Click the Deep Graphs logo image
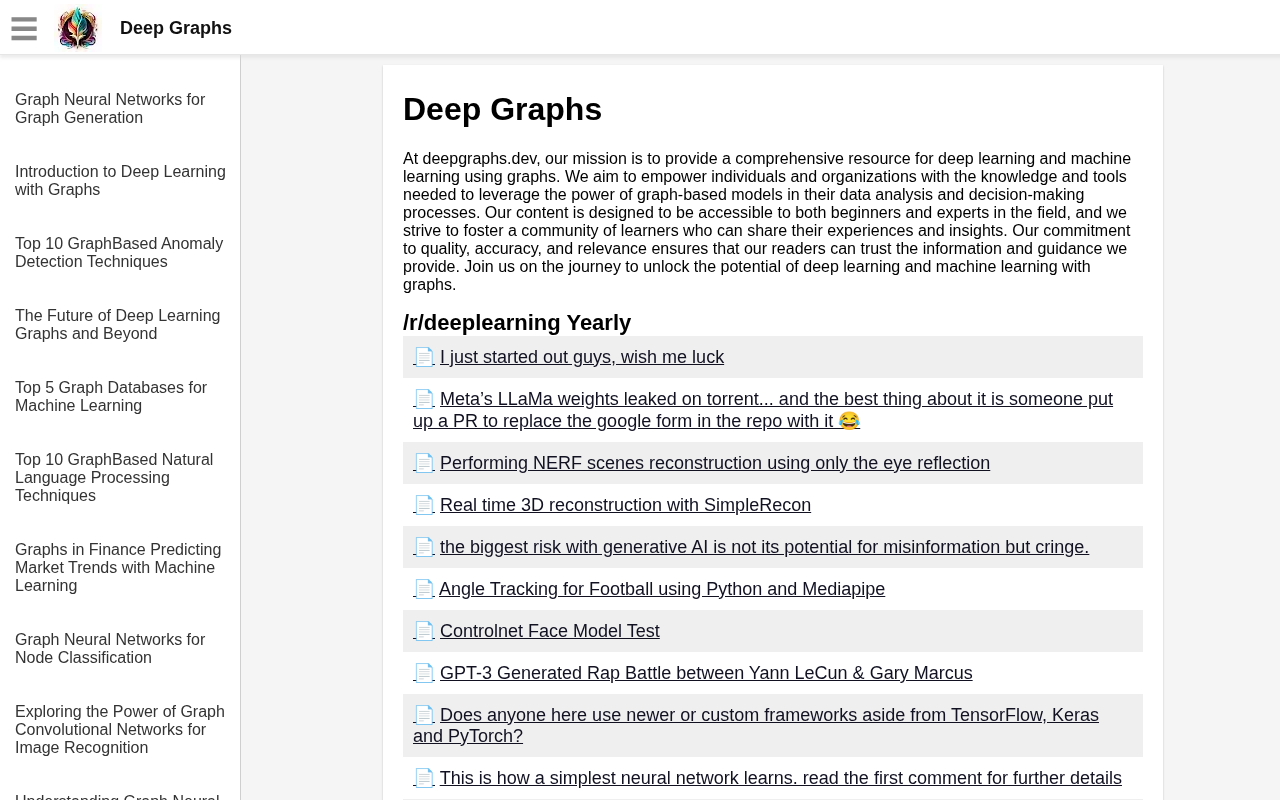1280x800 pixels. pos(78,28)
